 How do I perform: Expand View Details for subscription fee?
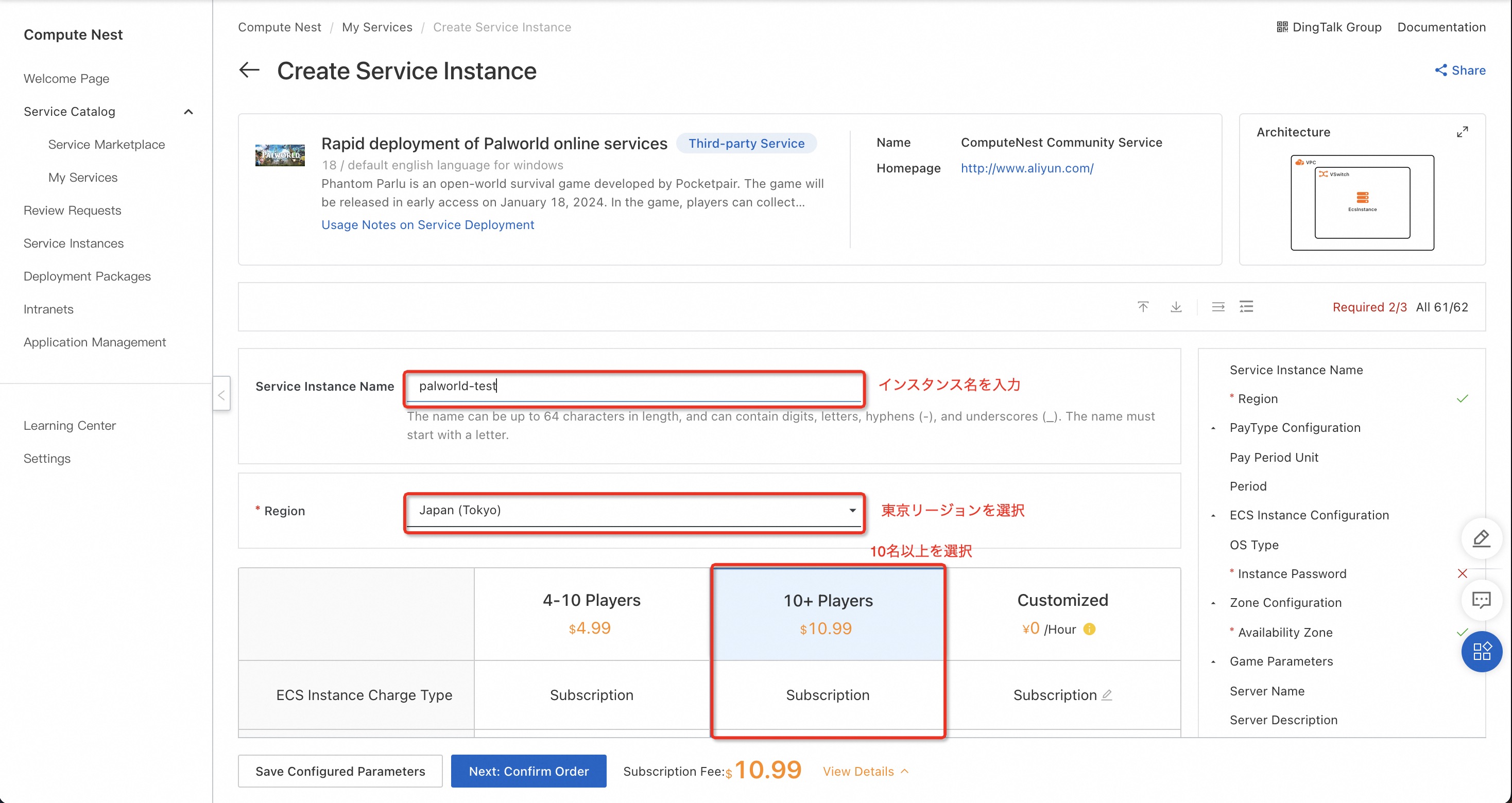tap(865, 771)
